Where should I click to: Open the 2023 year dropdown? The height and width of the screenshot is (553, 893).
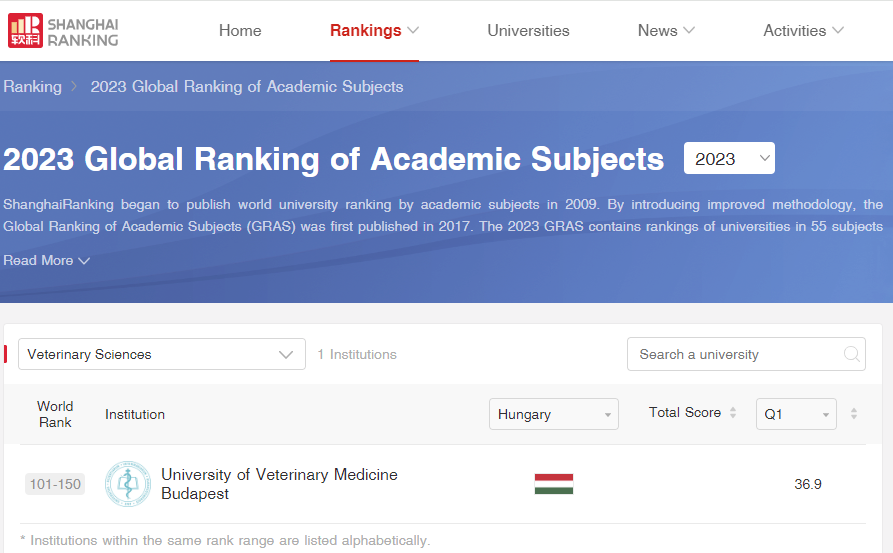[729, 158]
